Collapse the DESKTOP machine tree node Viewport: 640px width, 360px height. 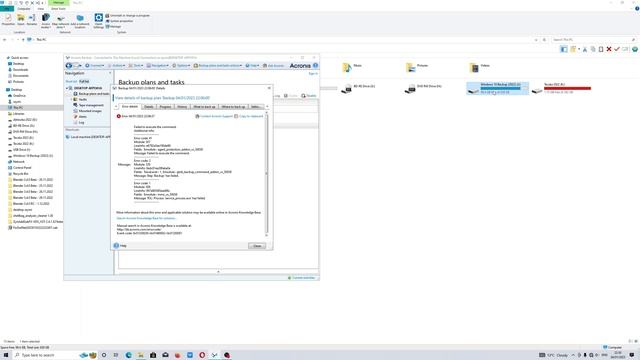click(67, 88)
